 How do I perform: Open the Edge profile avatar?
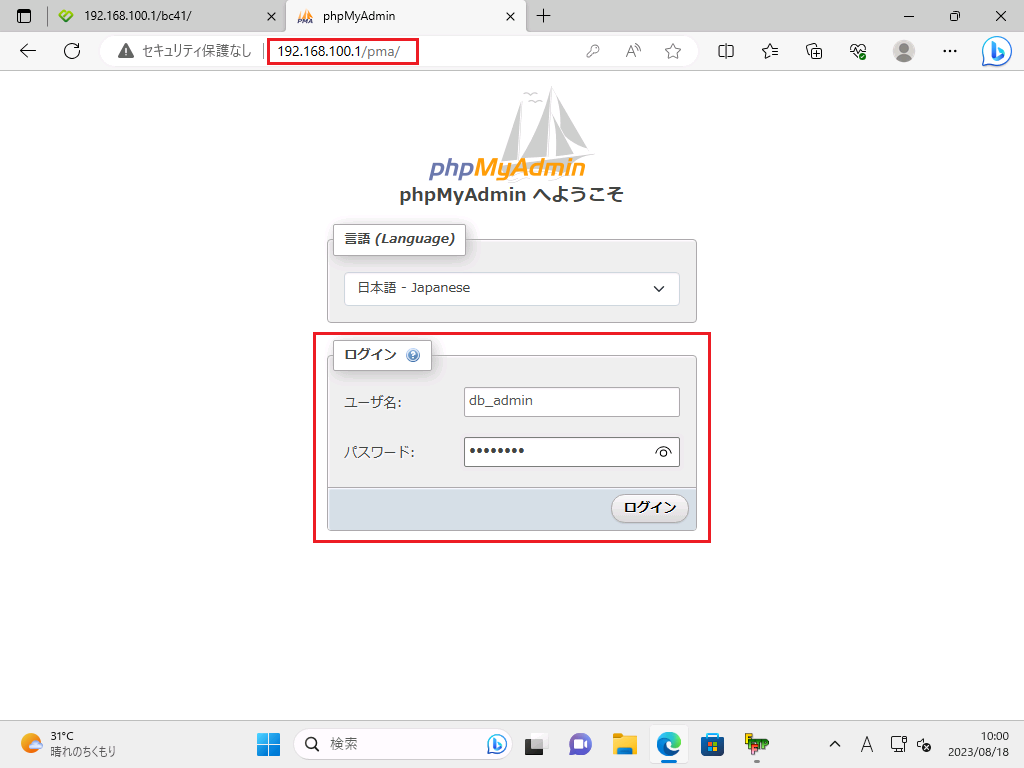(x=904, y=51)
